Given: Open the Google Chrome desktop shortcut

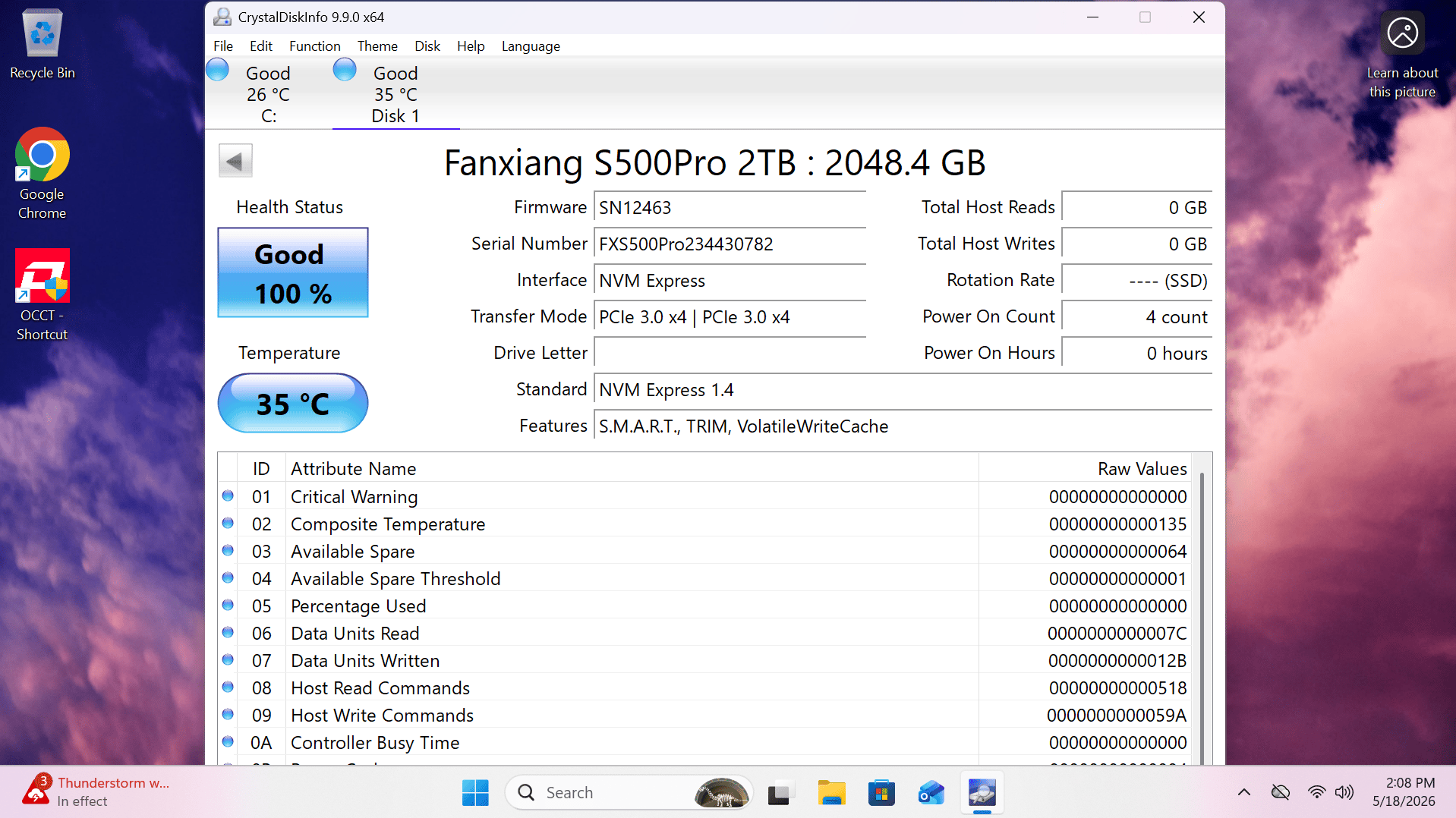Looking at the screenshot, I should (43, 174).
